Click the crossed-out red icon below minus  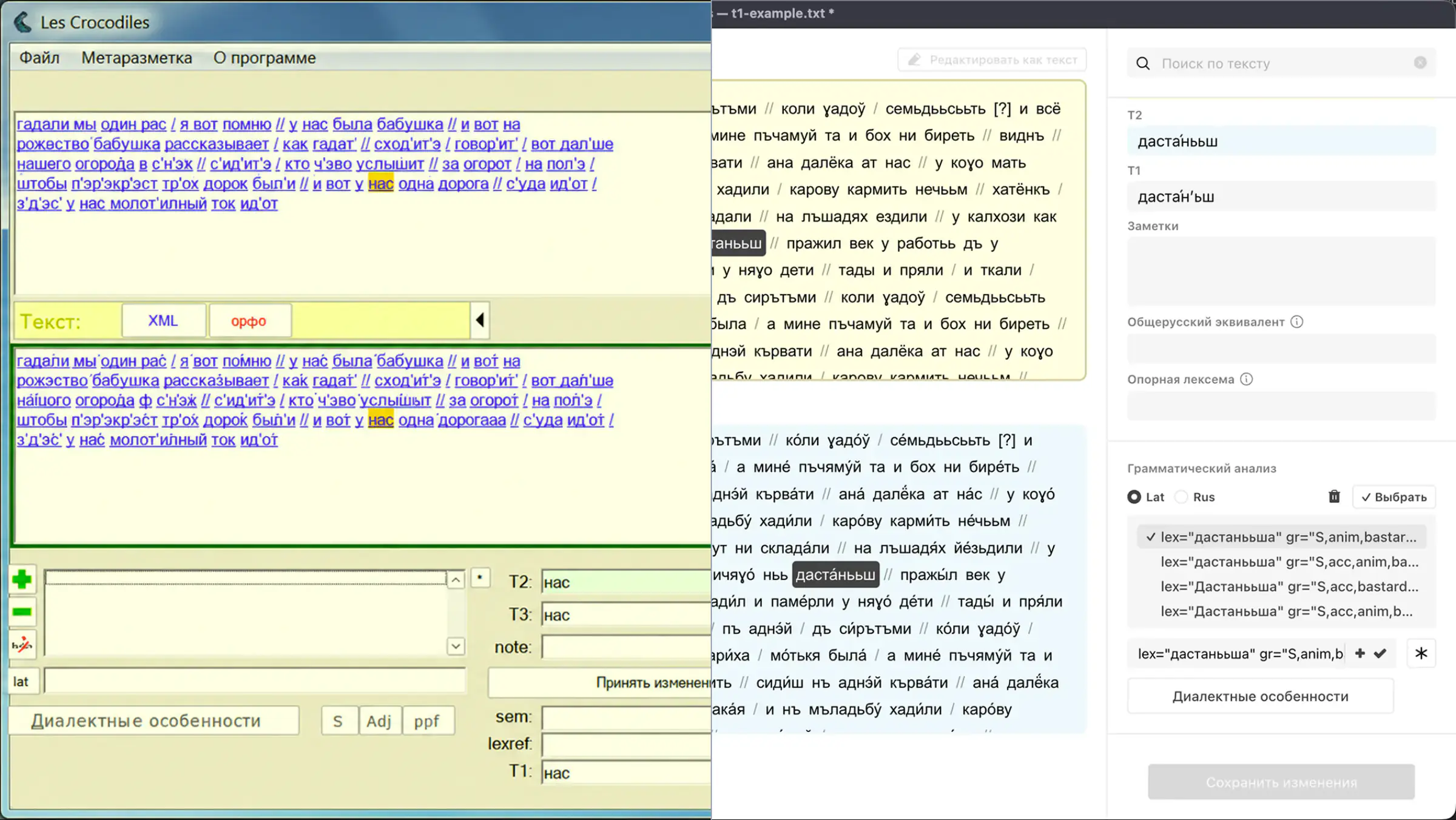(22, 645)
